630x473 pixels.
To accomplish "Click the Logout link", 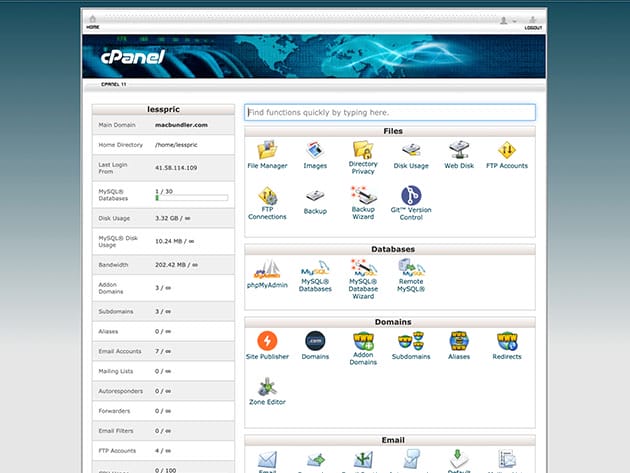I will coord(533,23).
